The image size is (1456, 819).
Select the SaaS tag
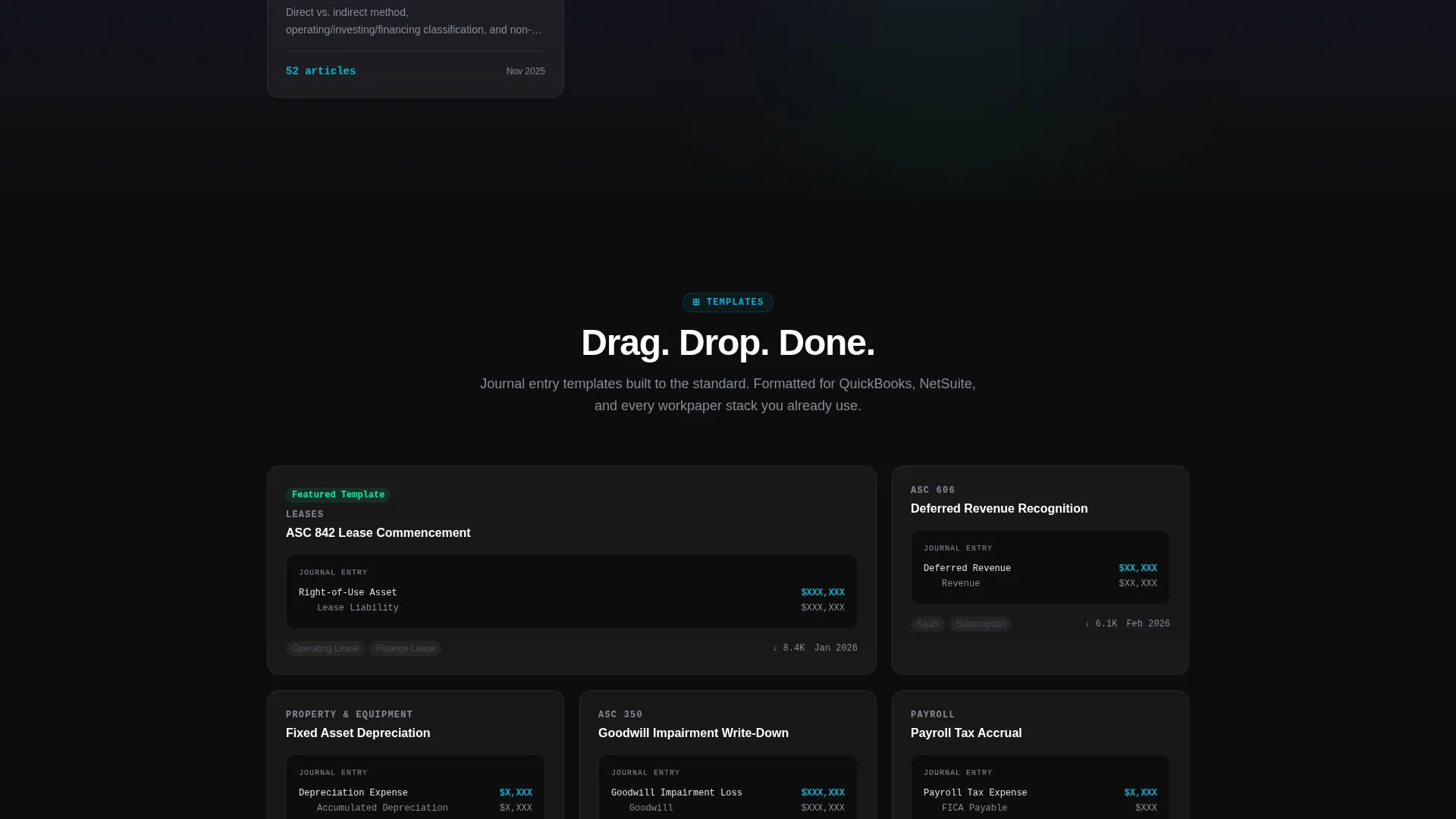click(927, 624)
